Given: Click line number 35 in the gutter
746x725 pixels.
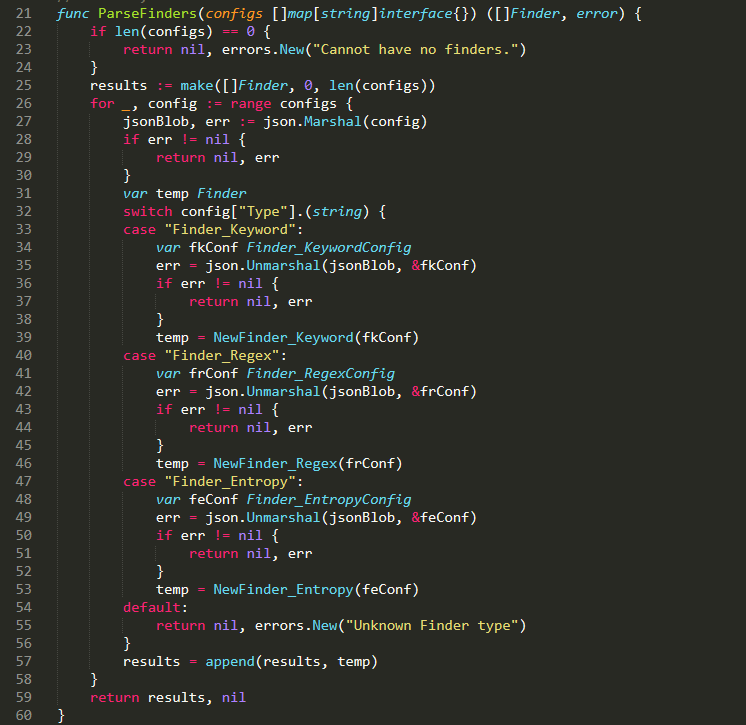Looking at the screenshot, I should point(23,265).
